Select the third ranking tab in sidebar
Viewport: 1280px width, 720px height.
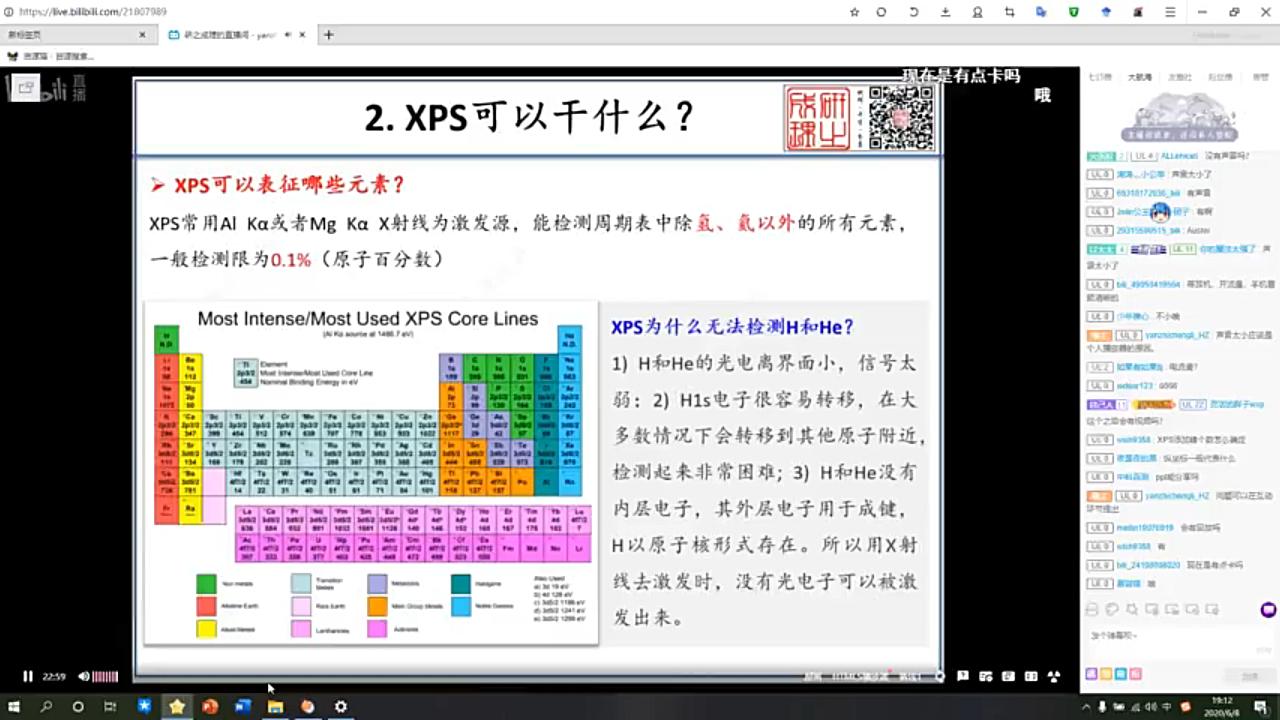[1180, 77]
